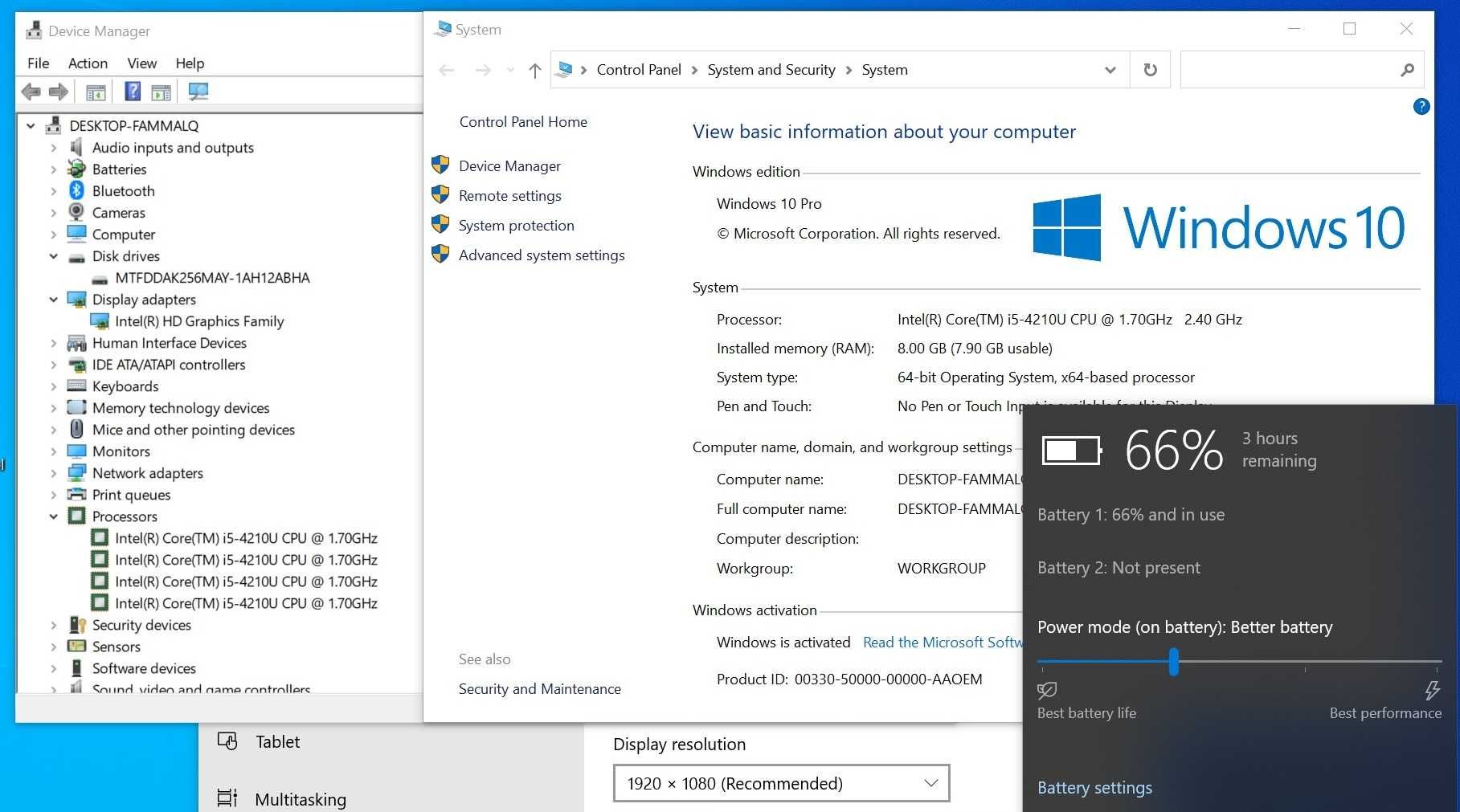Open the address bar history dropdown arrow
1460x812 pixels.
point(1110,70)
